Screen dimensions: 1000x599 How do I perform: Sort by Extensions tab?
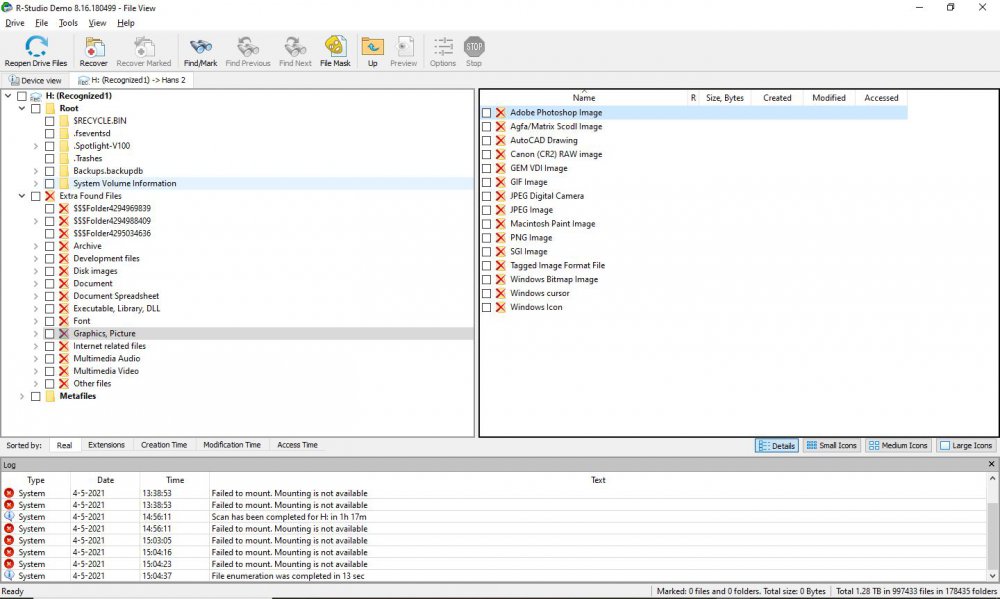coord(106,445)
